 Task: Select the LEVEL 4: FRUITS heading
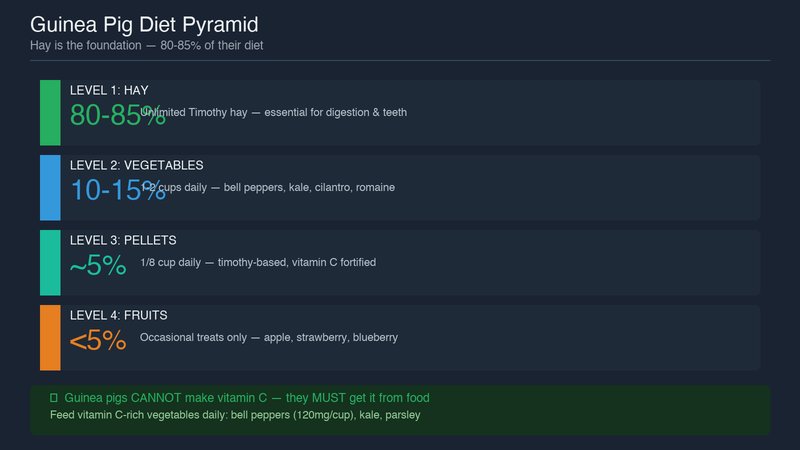(x=118, y=315)
